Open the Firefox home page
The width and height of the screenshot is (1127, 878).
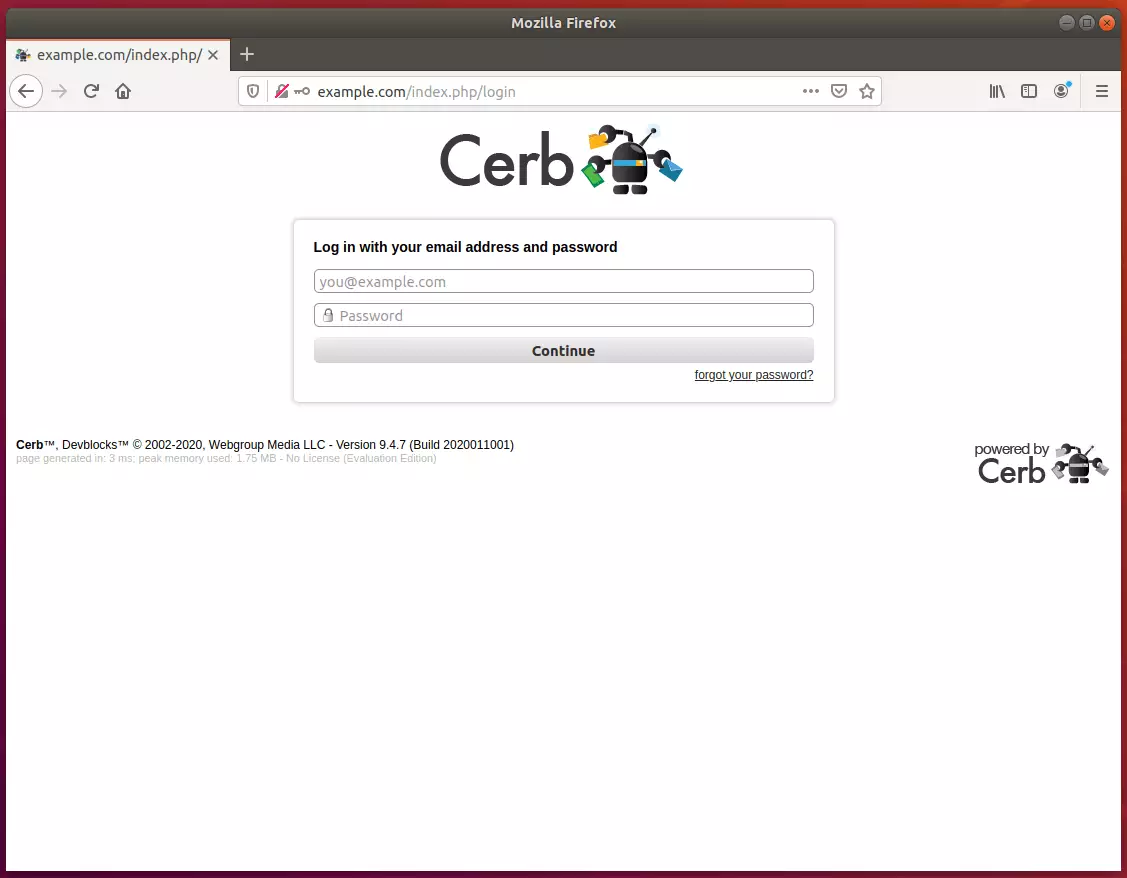(123, 91)
